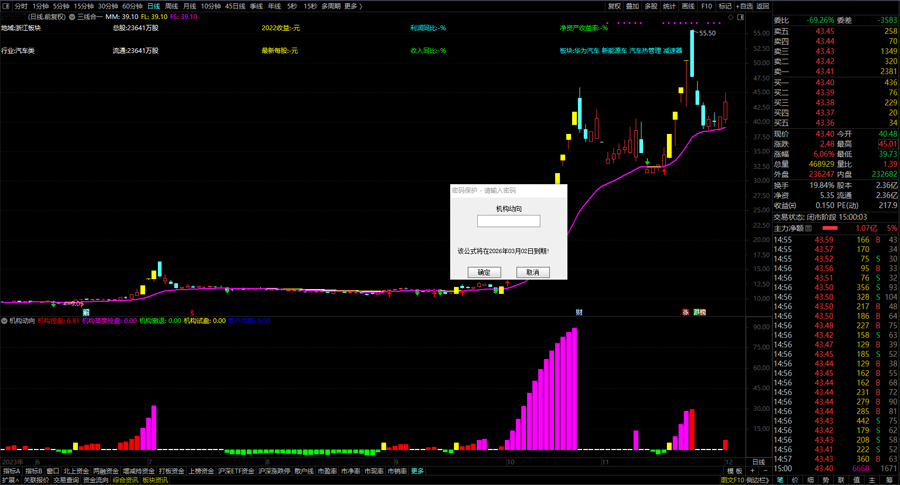The width and height of the screenshot is (900, 485).
Task: Select the 北上资金 indicator tab
Action: (76, 470)
